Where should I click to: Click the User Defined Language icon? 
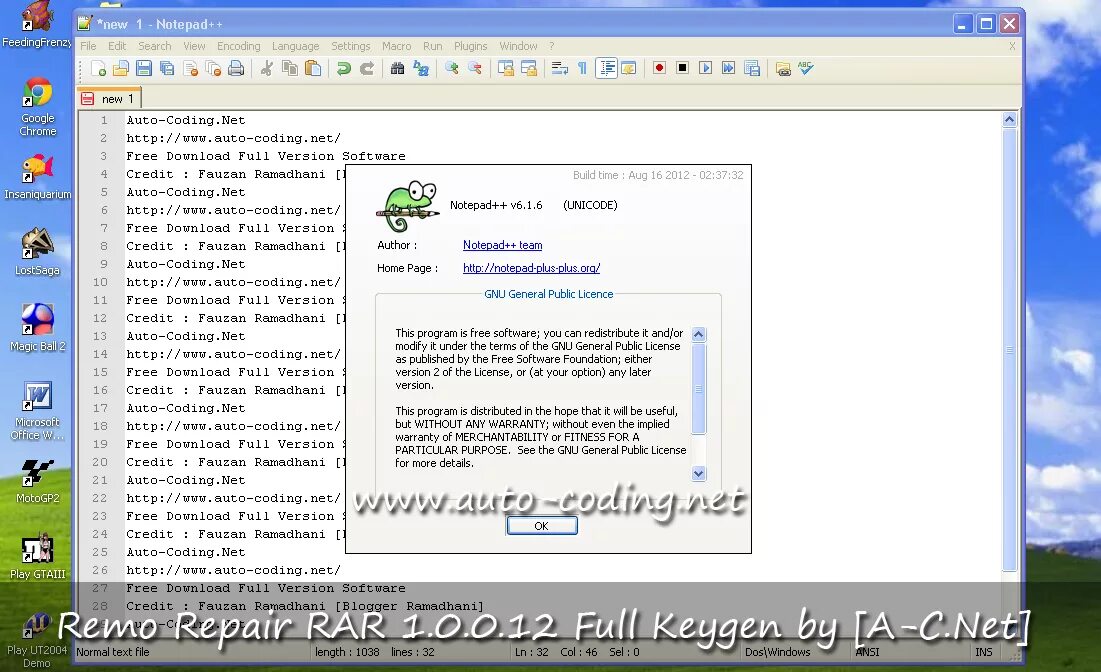point(629,68)
